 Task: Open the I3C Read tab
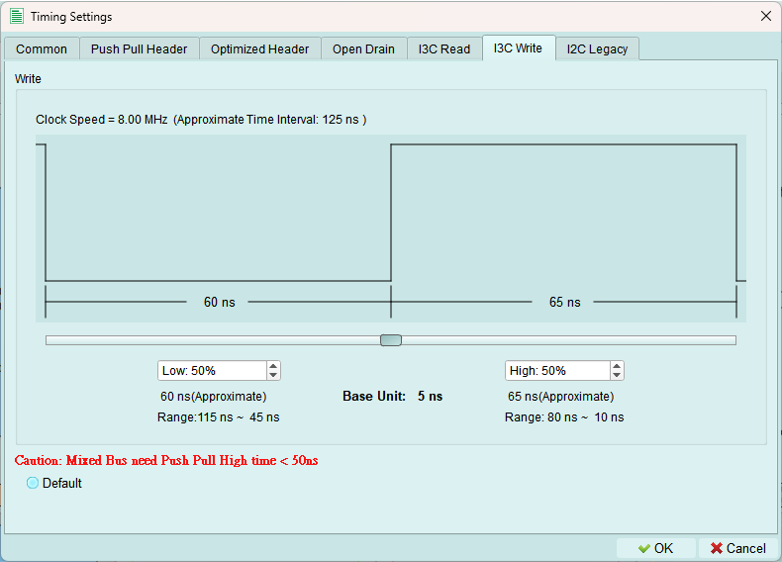tap(444, 49)
